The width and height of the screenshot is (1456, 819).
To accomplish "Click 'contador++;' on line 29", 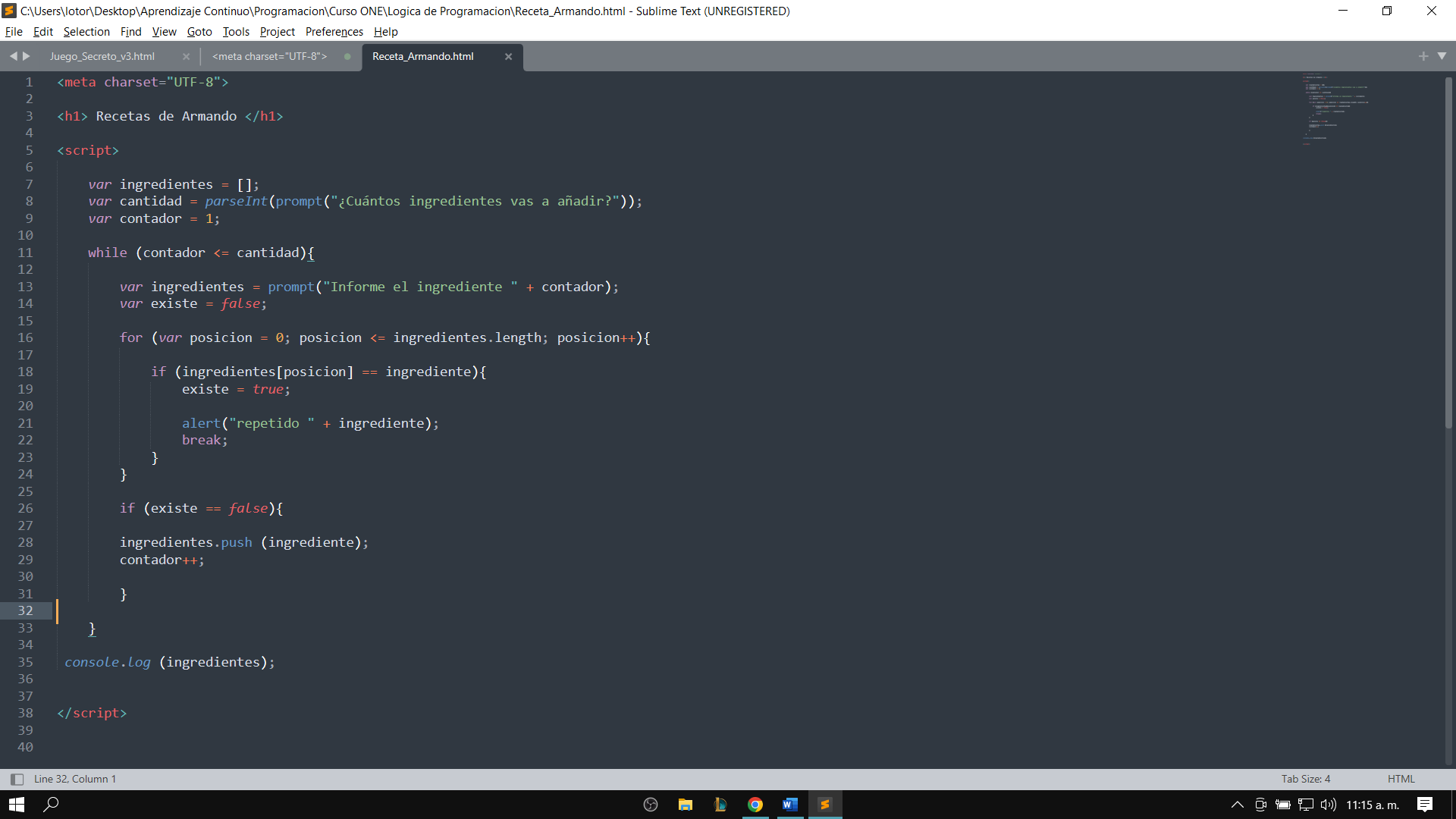I will coord(162,560).
